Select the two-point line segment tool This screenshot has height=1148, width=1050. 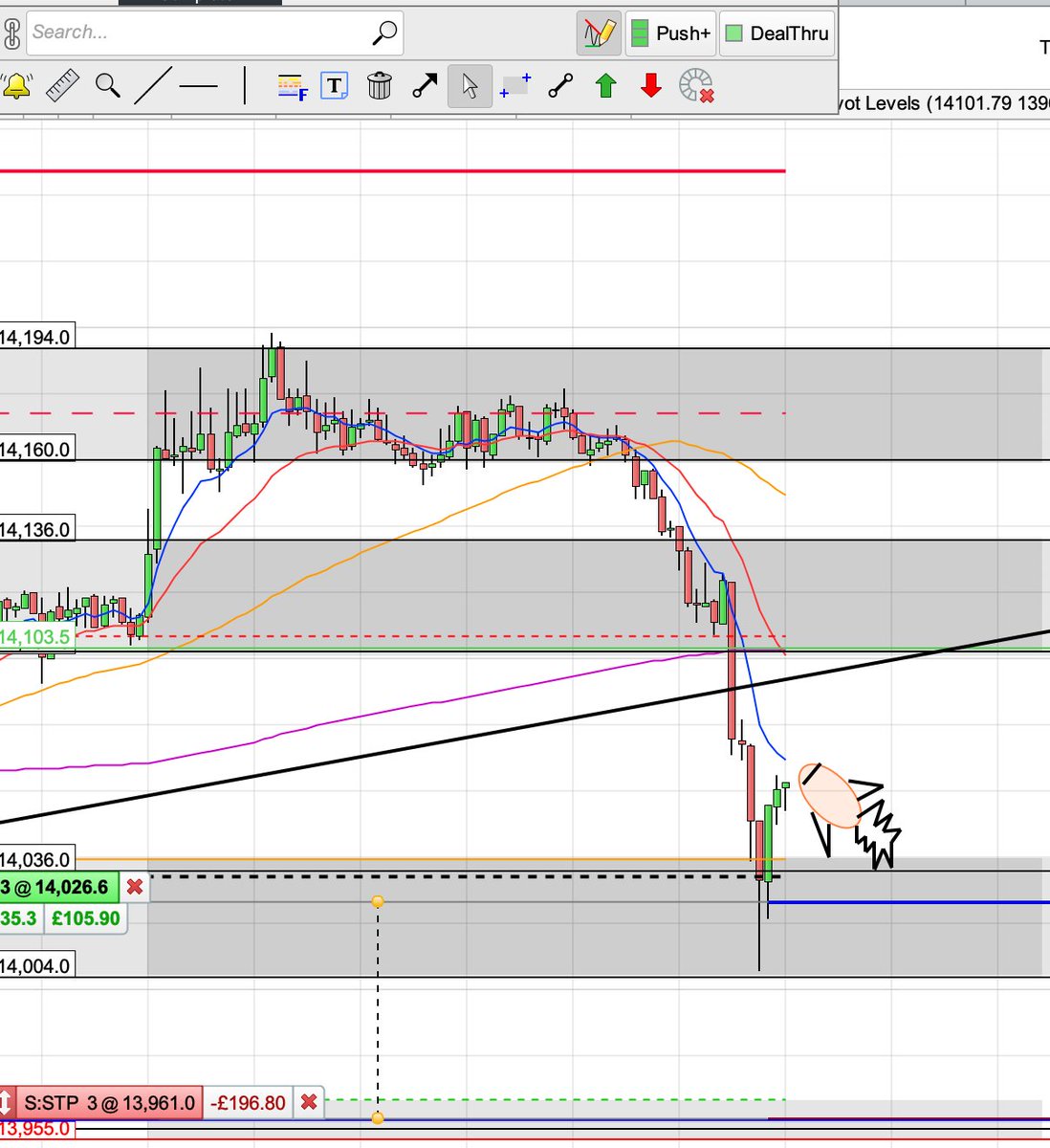[x=560, y=86]
